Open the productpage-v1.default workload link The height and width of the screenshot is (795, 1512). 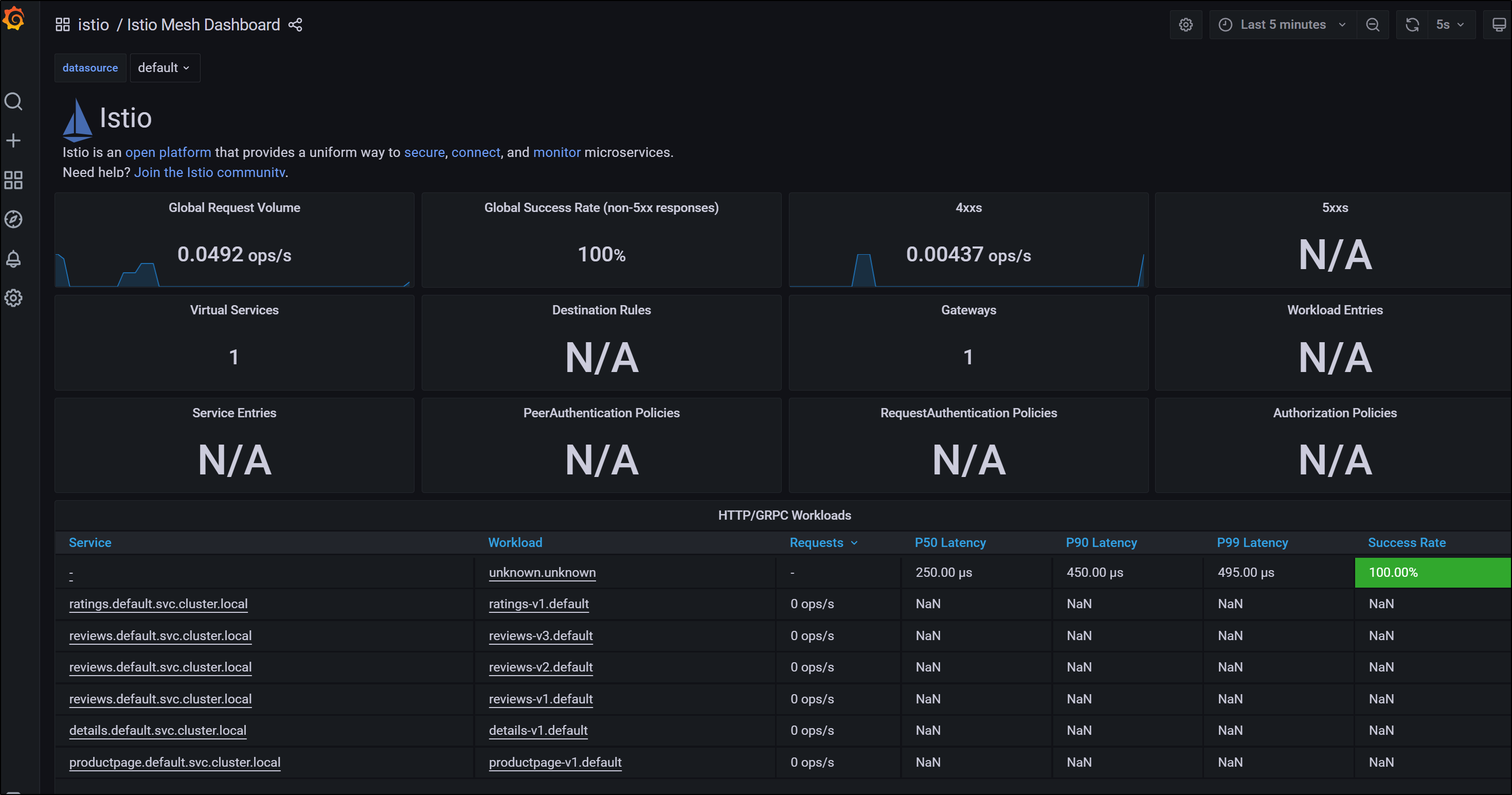pyautogui.click(x=555, y=762)
